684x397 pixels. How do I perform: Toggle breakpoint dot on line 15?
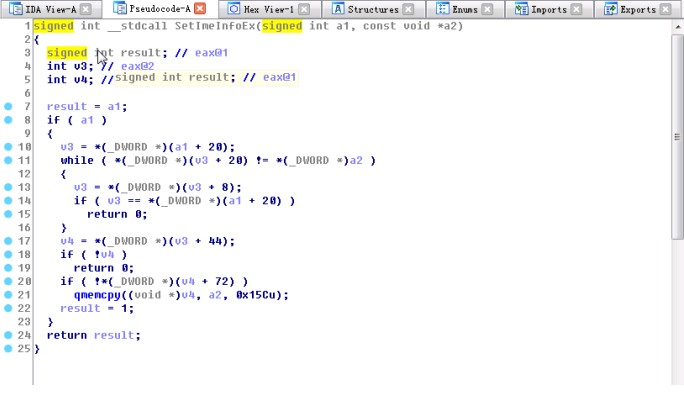coord(8,214)
